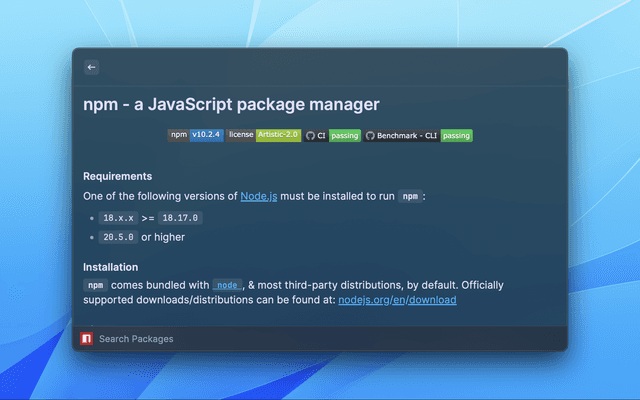Click the GitHub icon on CI badge
This screenshot has width=640, height=400.
click(x=310, y=135)
